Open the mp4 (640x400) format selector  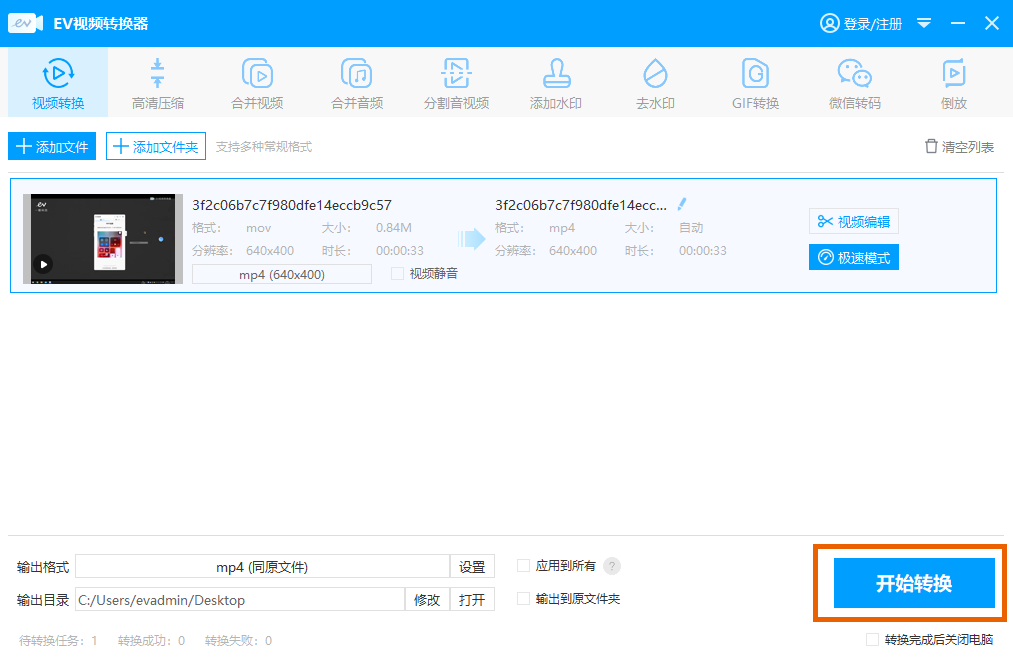click(x=282, y=274)
